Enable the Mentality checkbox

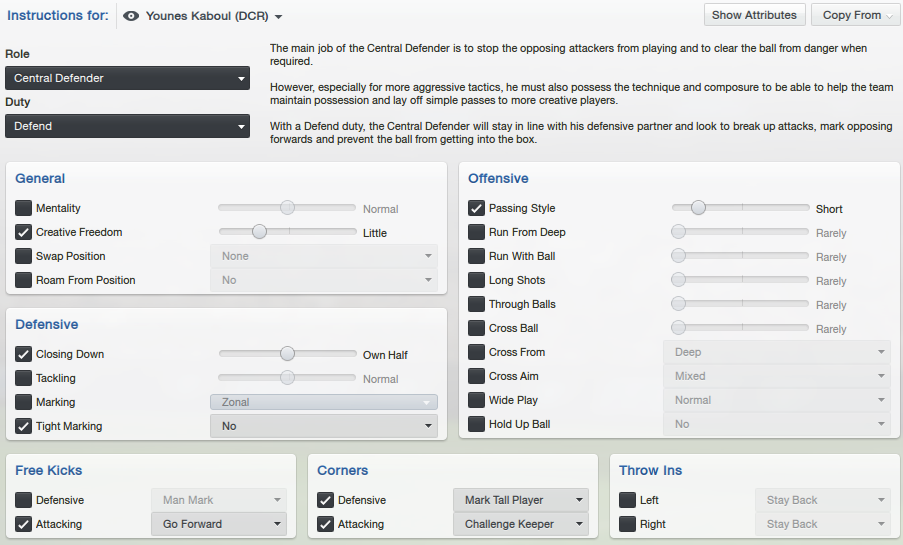(x=24, y=208)
